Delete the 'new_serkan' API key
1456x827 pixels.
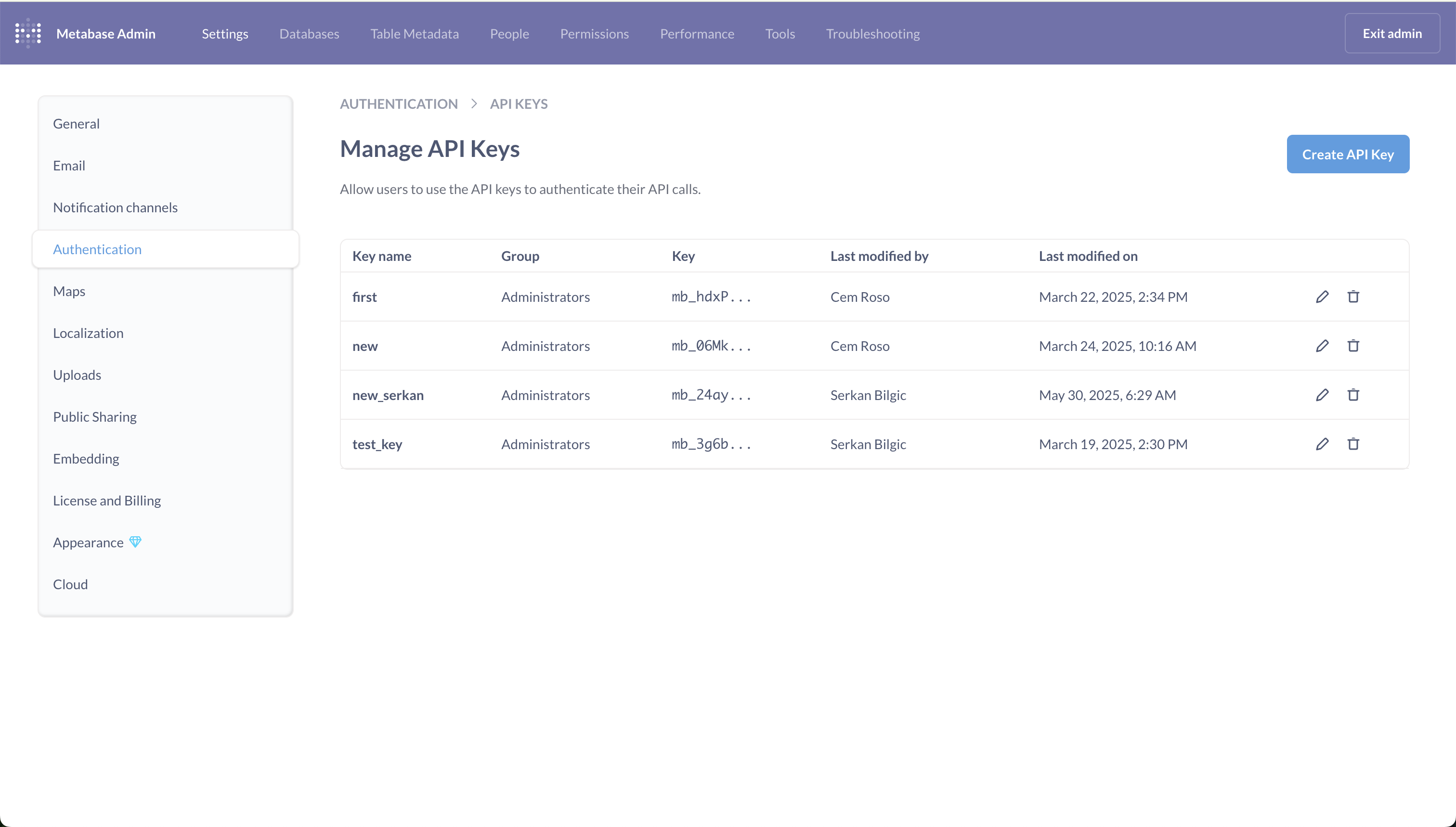pos(1353,395)
